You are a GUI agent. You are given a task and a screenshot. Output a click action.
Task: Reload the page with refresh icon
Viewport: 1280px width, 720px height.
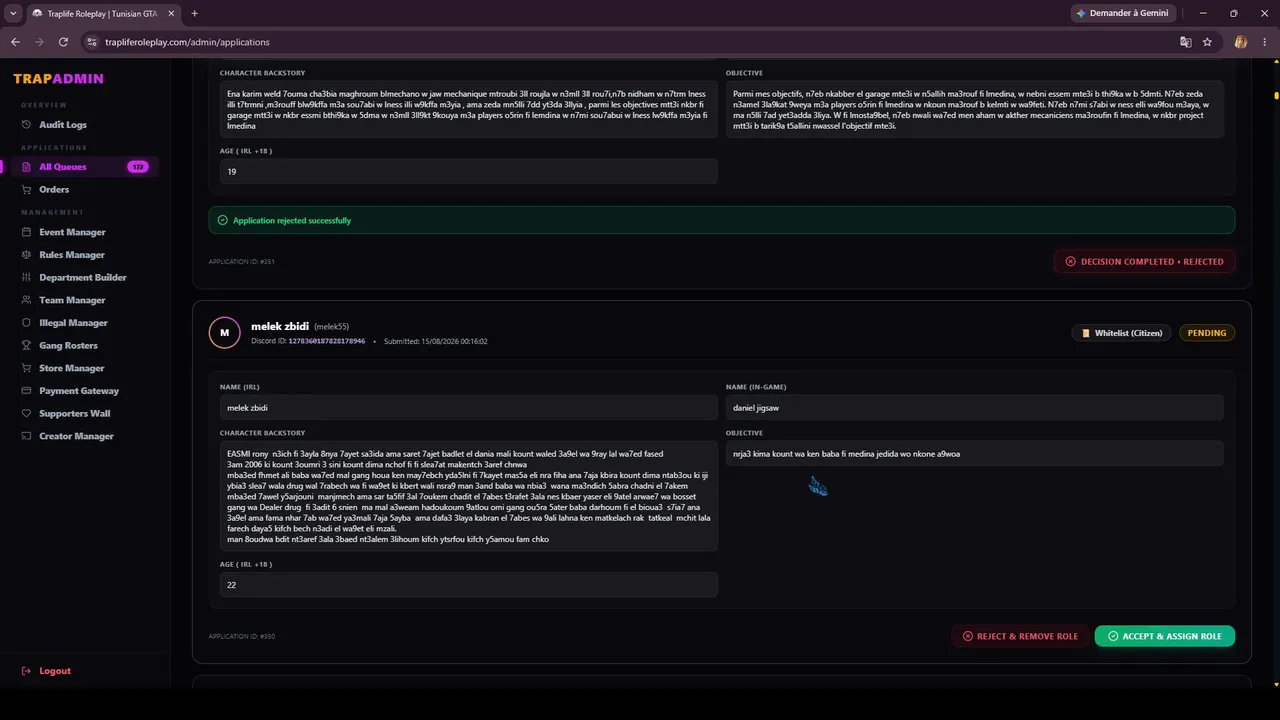coord(63,42)
